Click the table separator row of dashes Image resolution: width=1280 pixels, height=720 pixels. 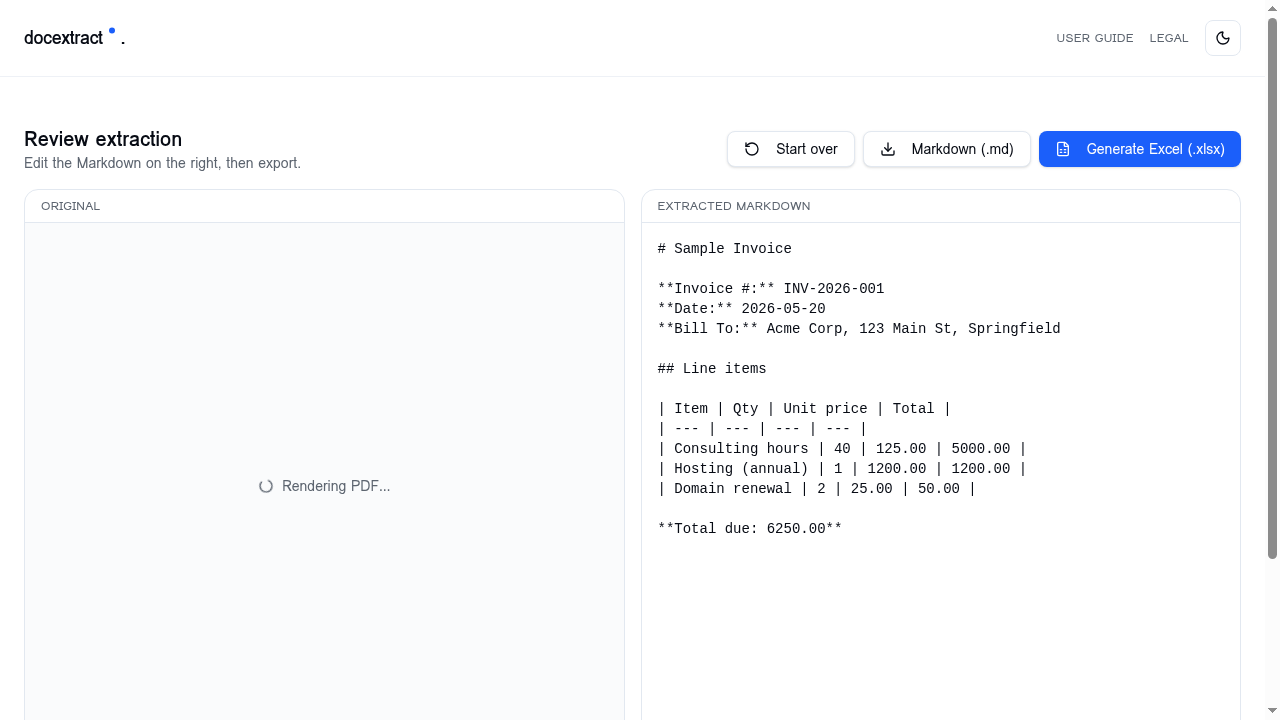pos(763,429)
